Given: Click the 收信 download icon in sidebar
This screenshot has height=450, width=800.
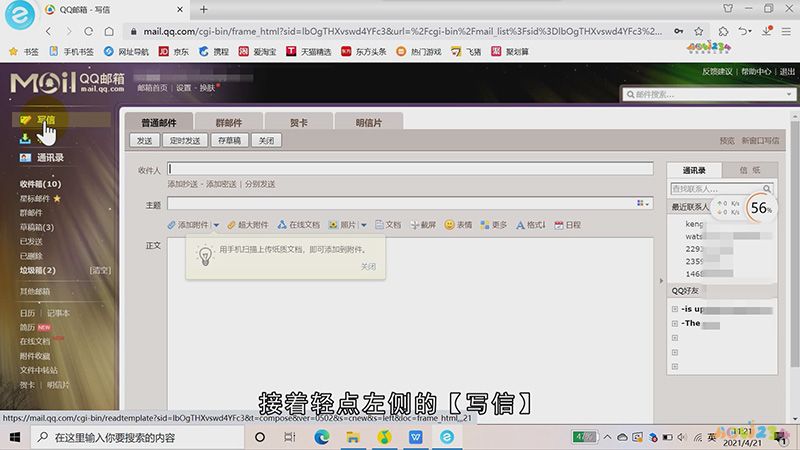Looking at the screenshot, I should click(x=24, y=138).
